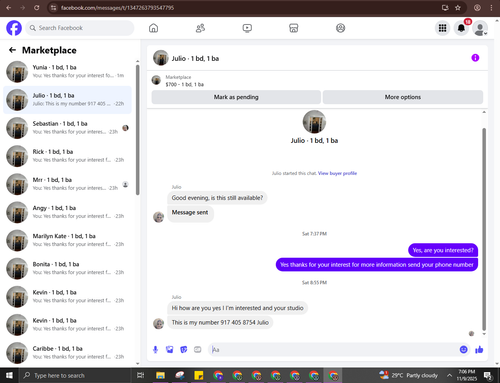Show hidden system tray icons

click(x=449, y=375)
